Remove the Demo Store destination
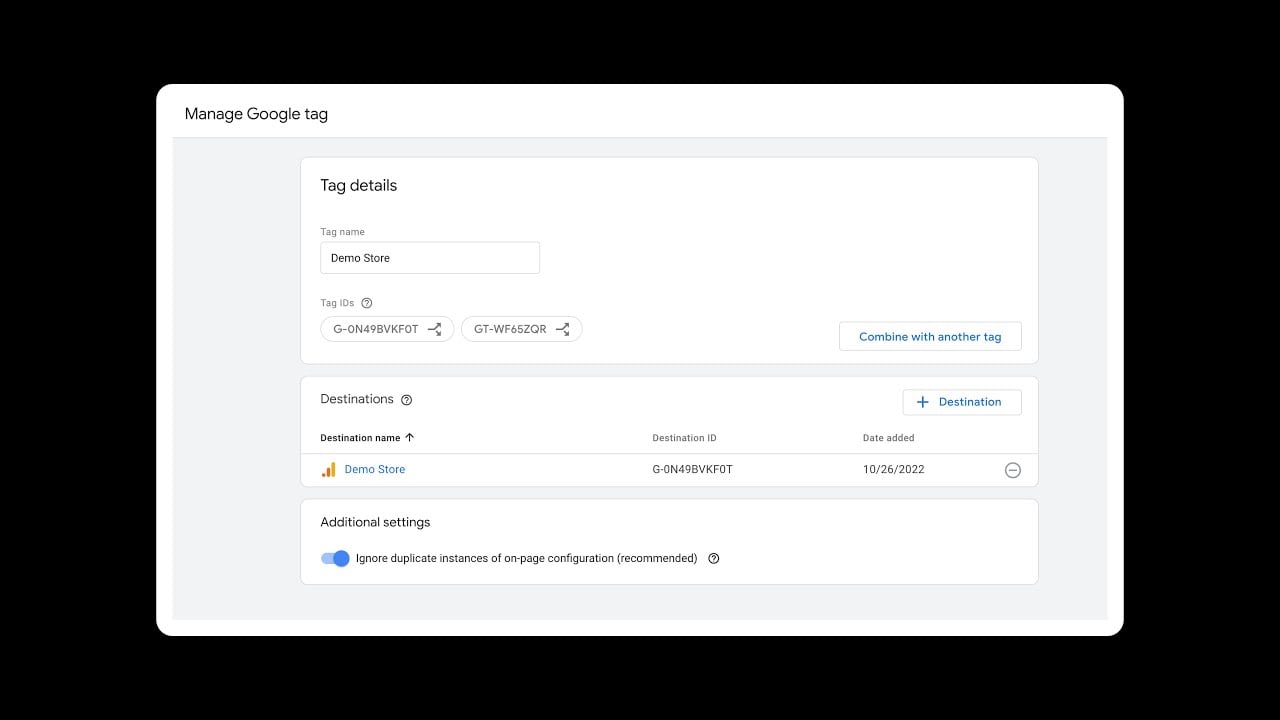The image size is (1280, 720). pyautogui.click(x=1012, y=470)
